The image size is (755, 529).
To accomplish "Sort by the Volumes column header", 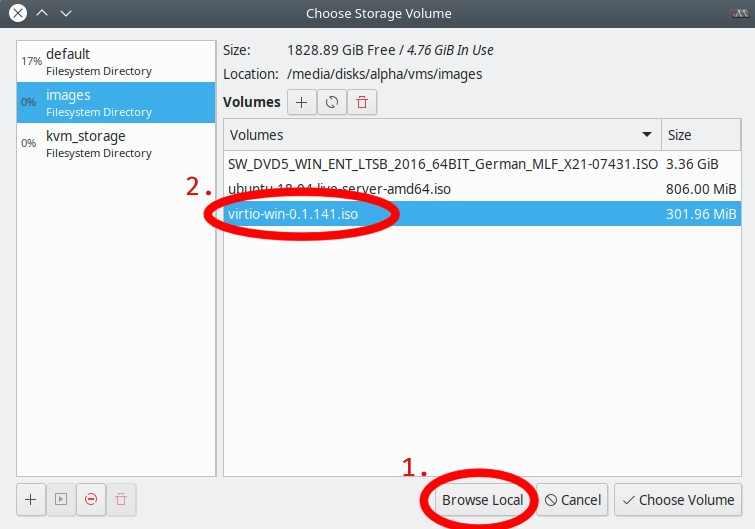I will [x=443, y=135].
